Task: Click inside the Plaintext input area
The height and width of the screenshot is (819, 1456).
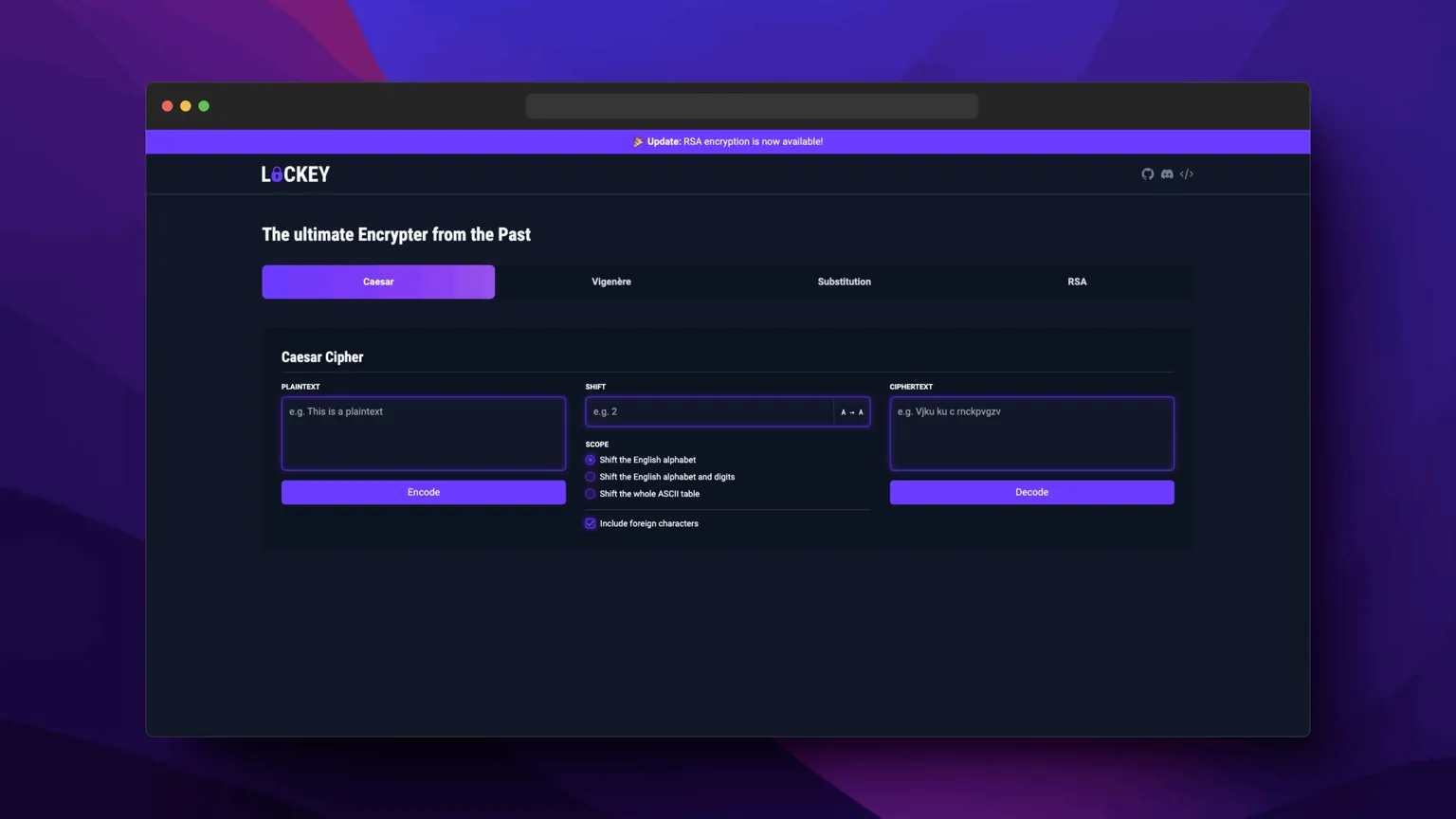Action: click(x=423, y=433)
